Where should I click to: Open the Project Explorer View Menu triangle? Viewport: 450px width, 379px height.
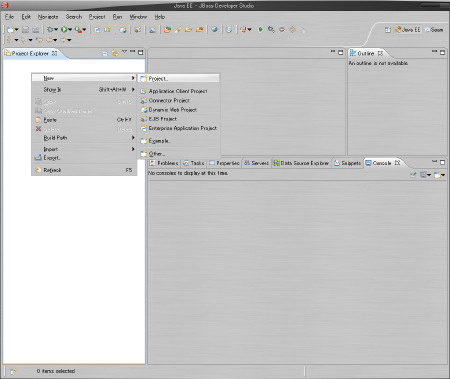click(124, 52)
